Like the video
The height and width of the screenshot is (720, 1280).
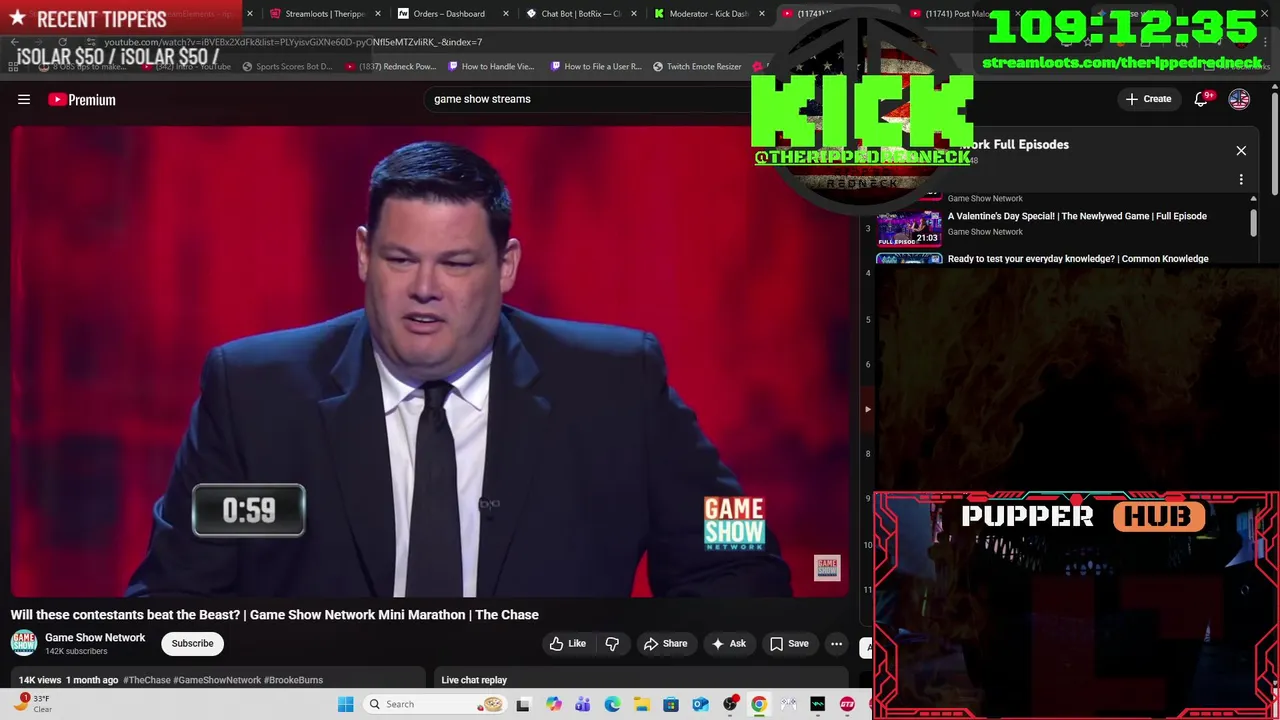coord(568,644)
